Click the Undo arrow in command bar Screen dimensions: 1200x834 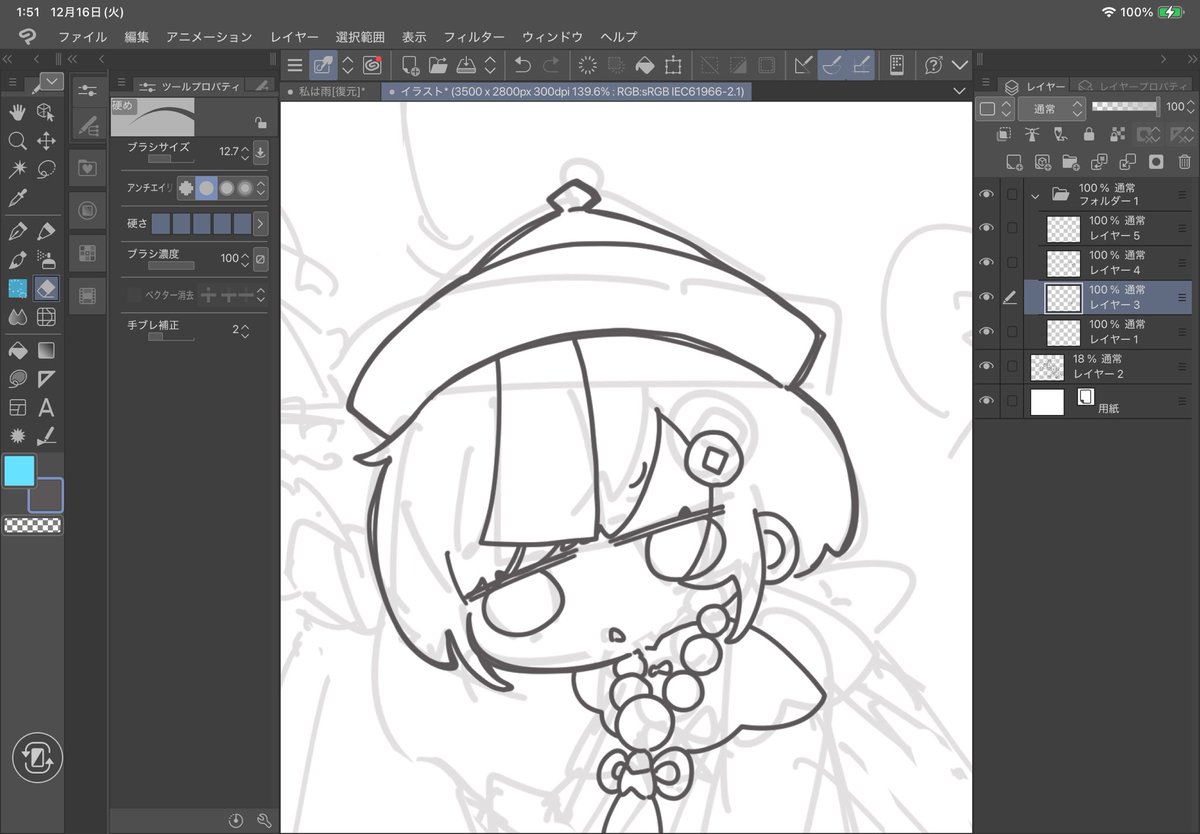tap(522, 65)
